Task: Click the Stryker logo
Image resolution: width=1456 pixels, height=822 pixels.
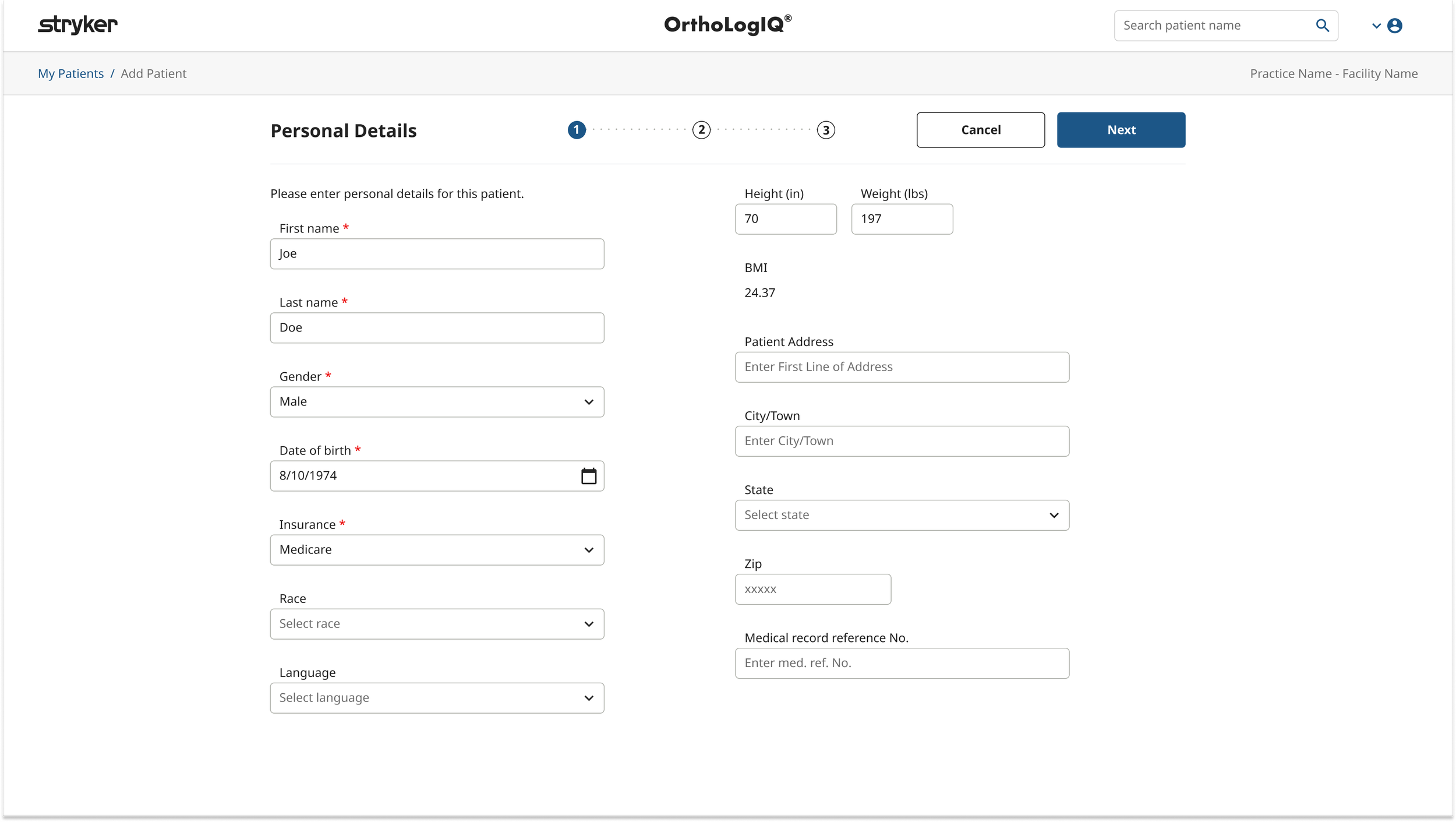Action: point(77,25)
